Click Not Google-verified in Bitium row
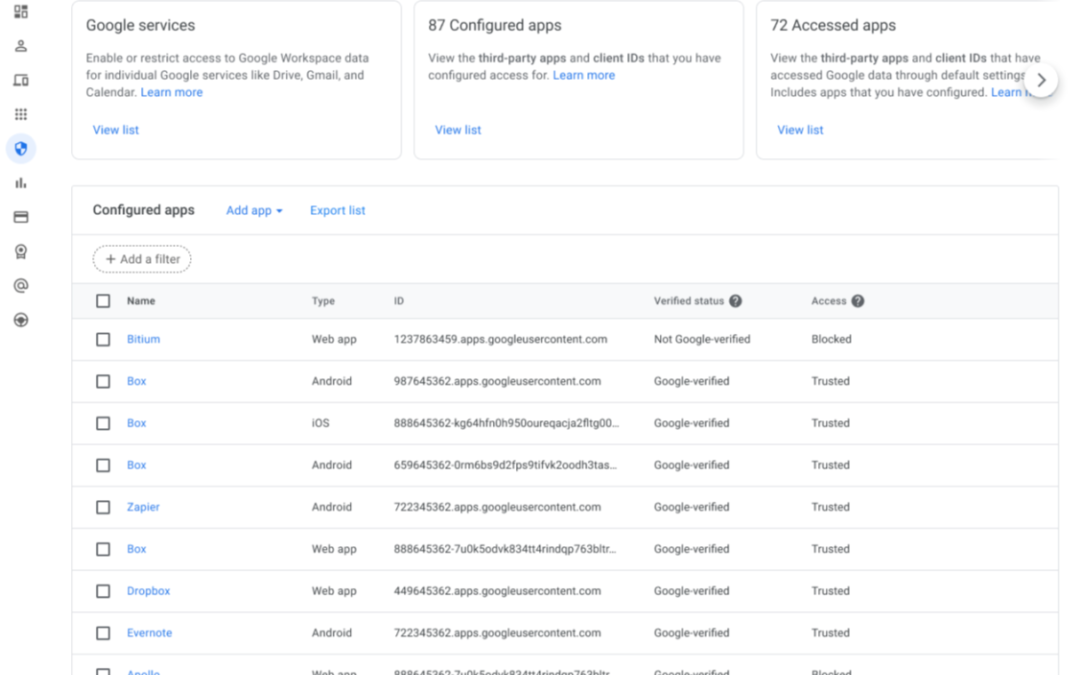1080x675 pixels. [x=702, y=339]
